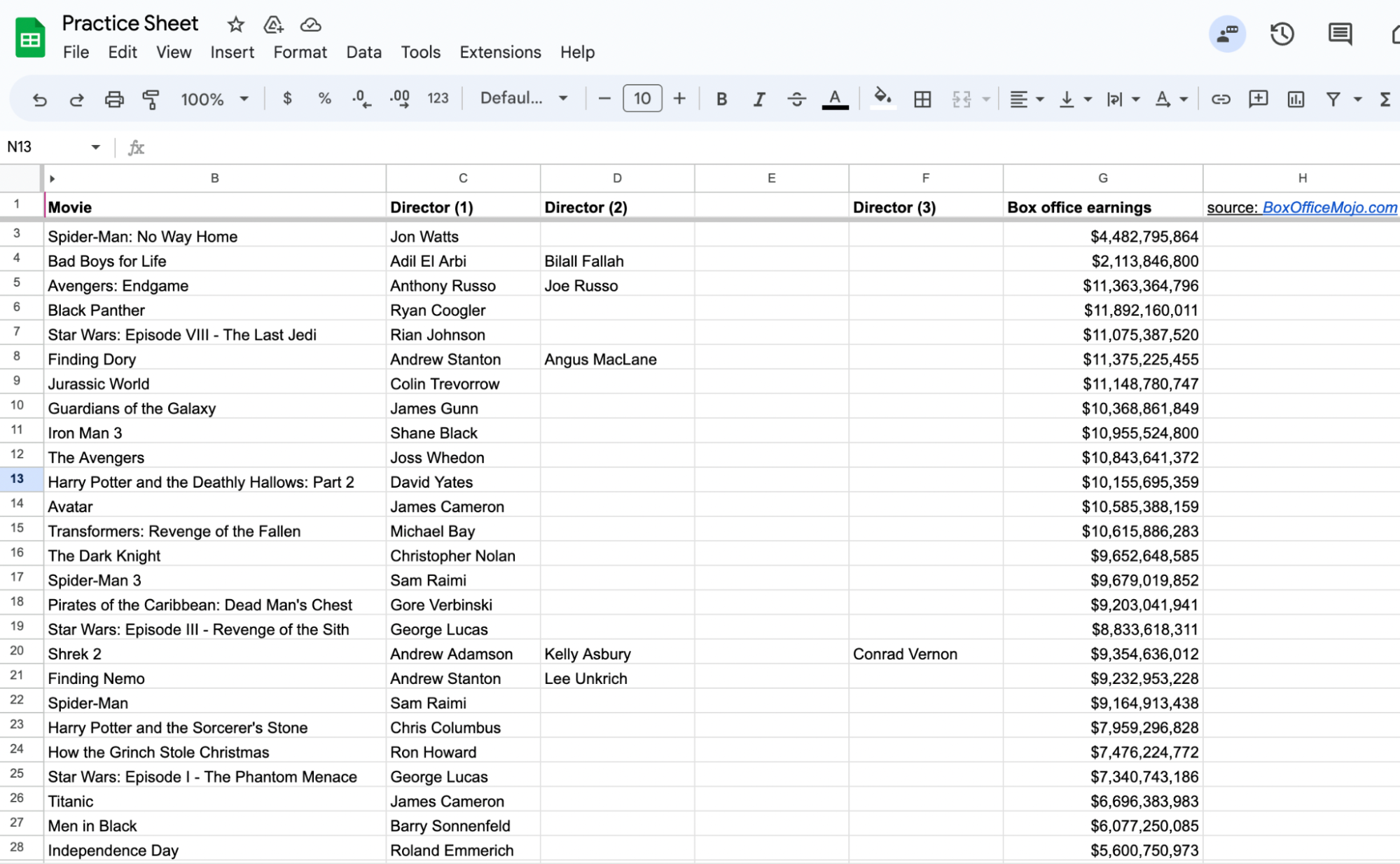
Task: Expand merge cells options arrow
Action: (986, 100)
